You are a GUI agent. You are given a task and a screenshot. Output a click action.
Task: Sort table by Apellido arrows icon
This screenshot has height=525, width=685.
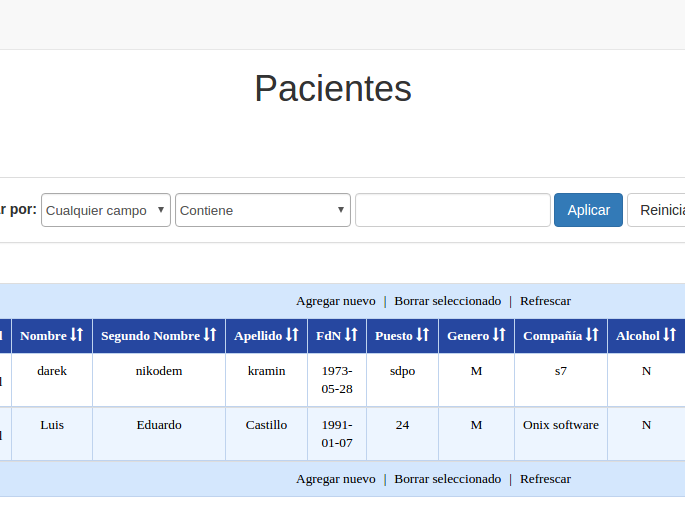[292, 335]
